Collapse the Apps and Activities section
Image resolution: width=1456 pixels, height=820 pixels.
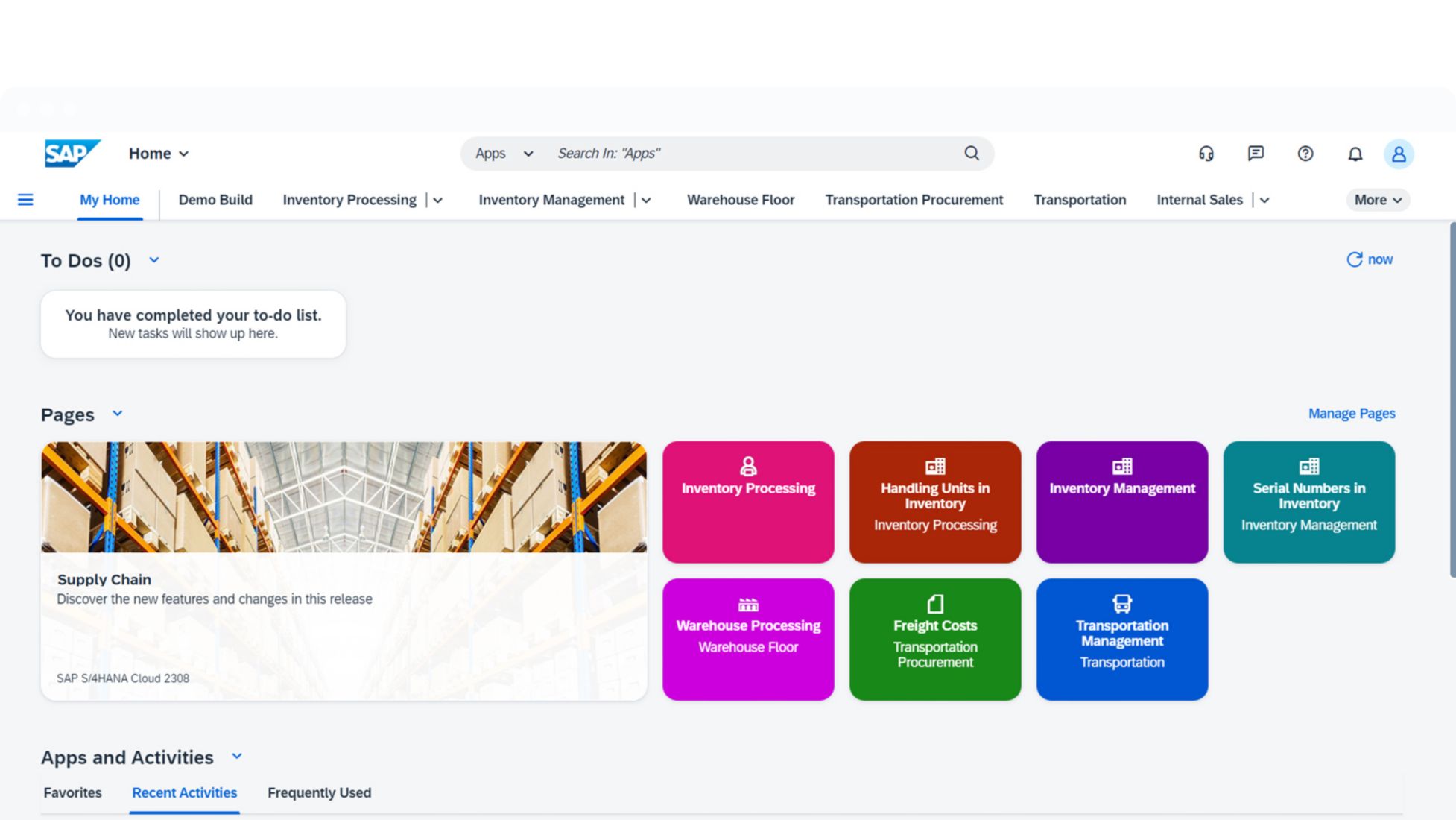pyautogui.click(x=237, y=757)
